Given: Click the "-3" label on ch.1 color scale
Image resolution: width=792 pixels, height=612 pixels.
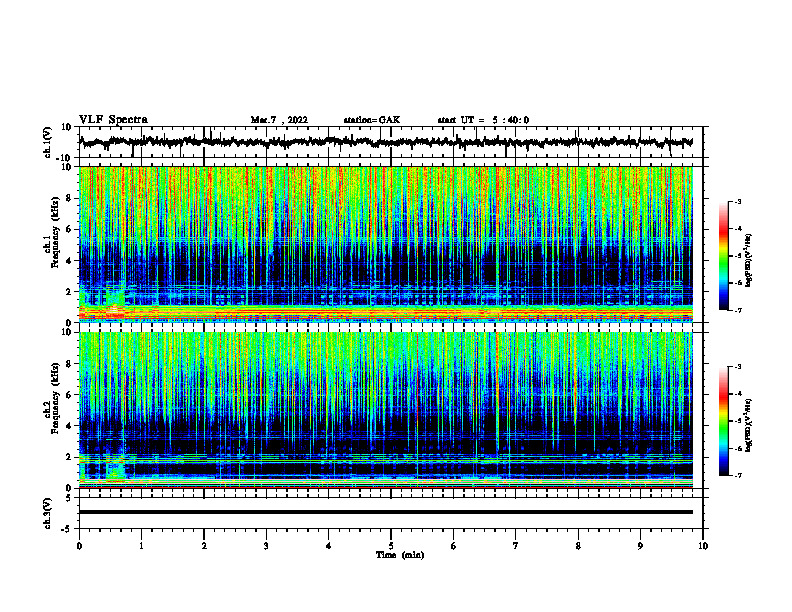Looking at the screenshot, I should 738,201.
